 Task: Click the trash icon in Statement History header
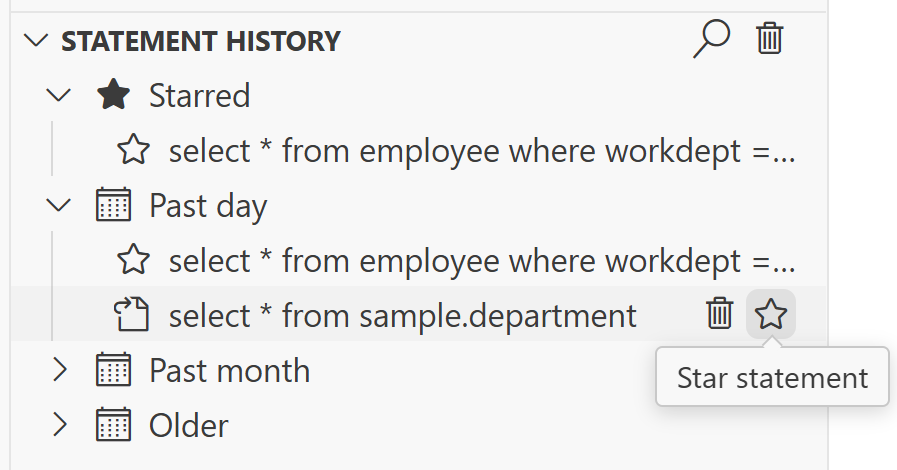click(769, 40)
